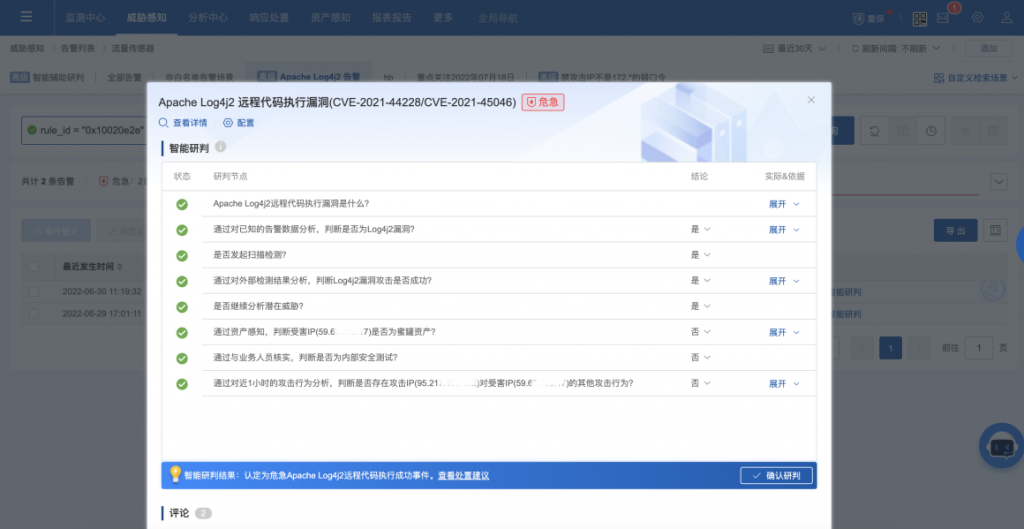Open conclusion dropdown for 蜜罐资产 row
Image resolution: width=1024 pixels, height=529 pixels.
pos(700,332)
